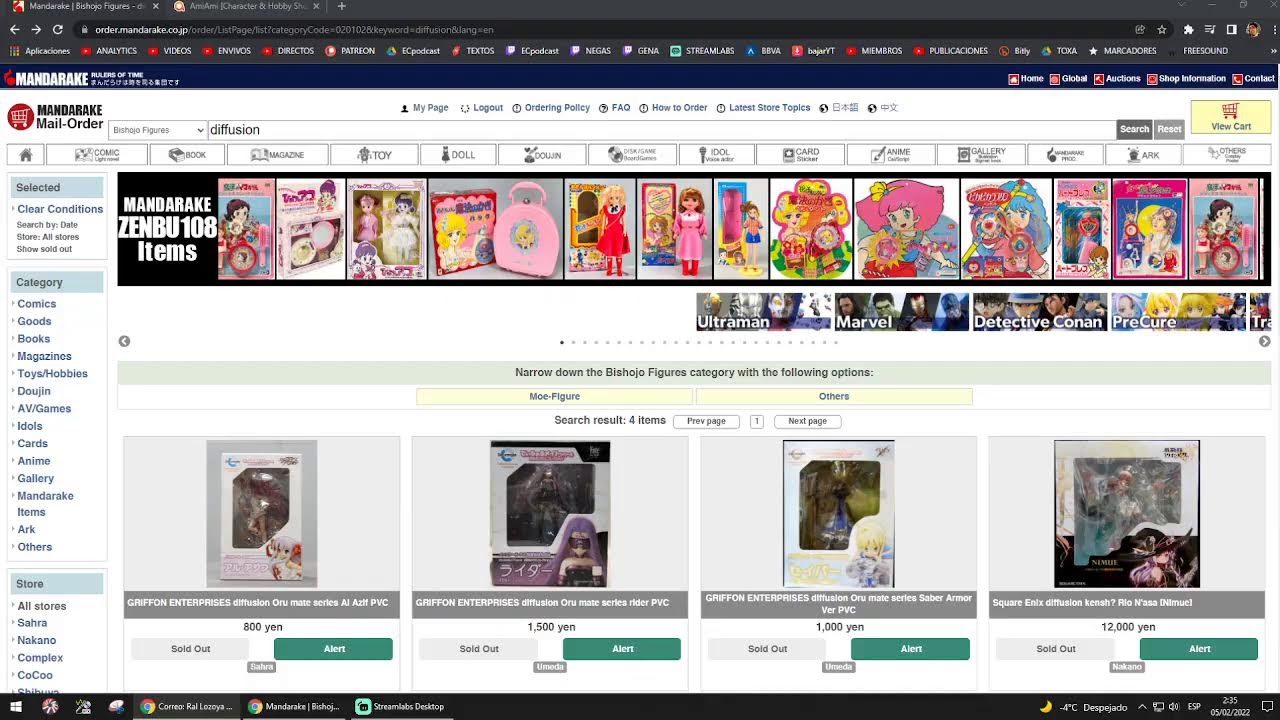
Task: Select Doujin in the Category sidebar
Action: click(x=33, y=391)
